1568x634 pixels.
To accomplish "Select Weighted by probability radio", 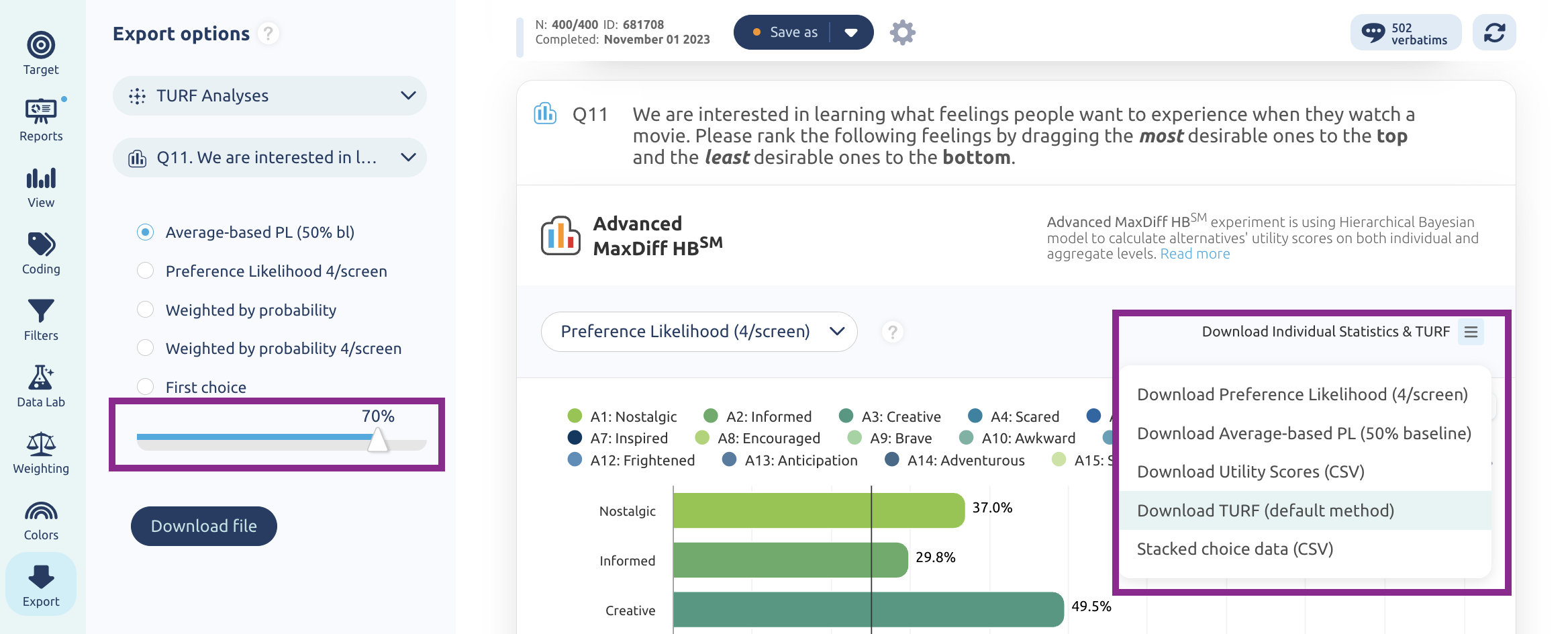I will tap(145, 310).
